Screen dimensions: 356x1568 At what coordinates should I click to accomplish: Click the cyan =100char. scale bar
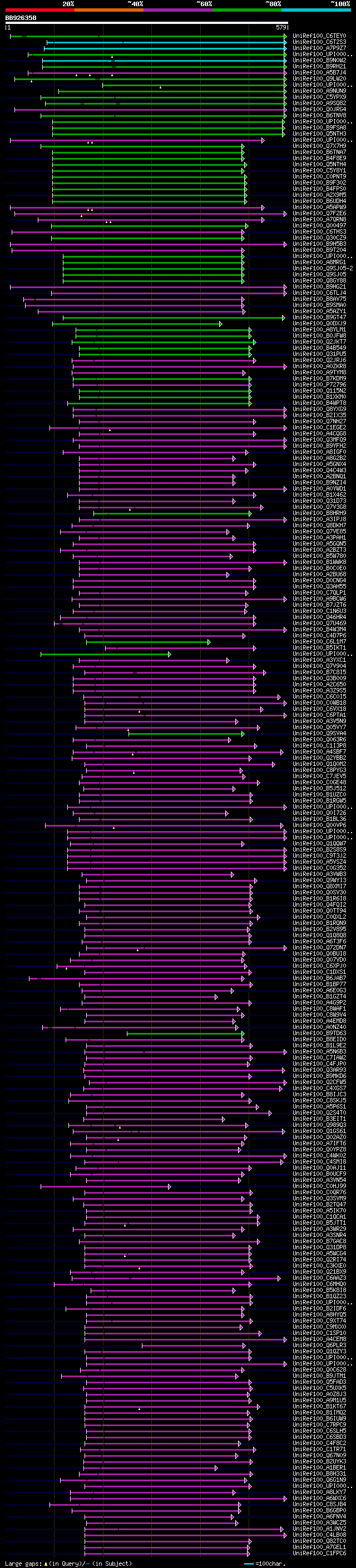(249, 1564)
